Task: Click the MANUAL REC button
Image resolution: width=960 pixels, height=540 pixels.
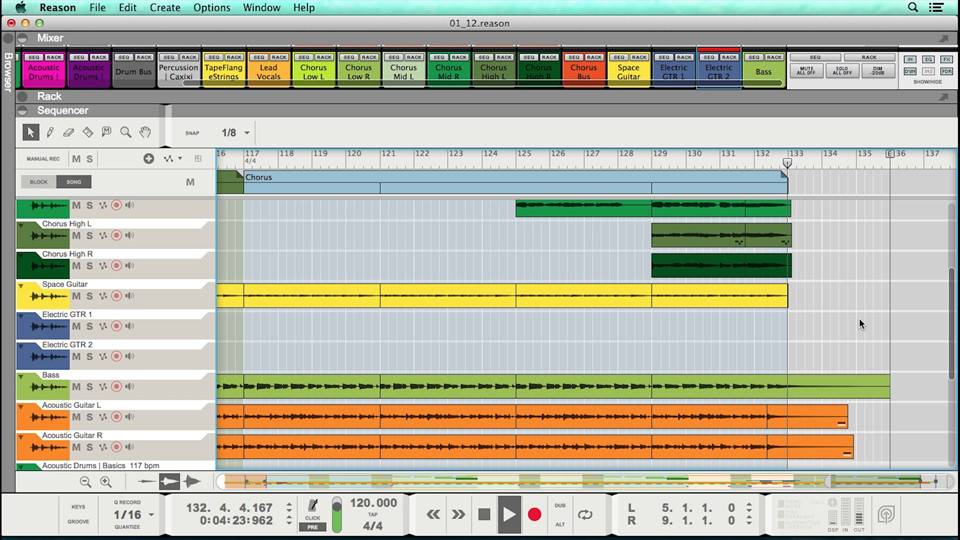Action: pyautogui.click(x=43, y=159)
